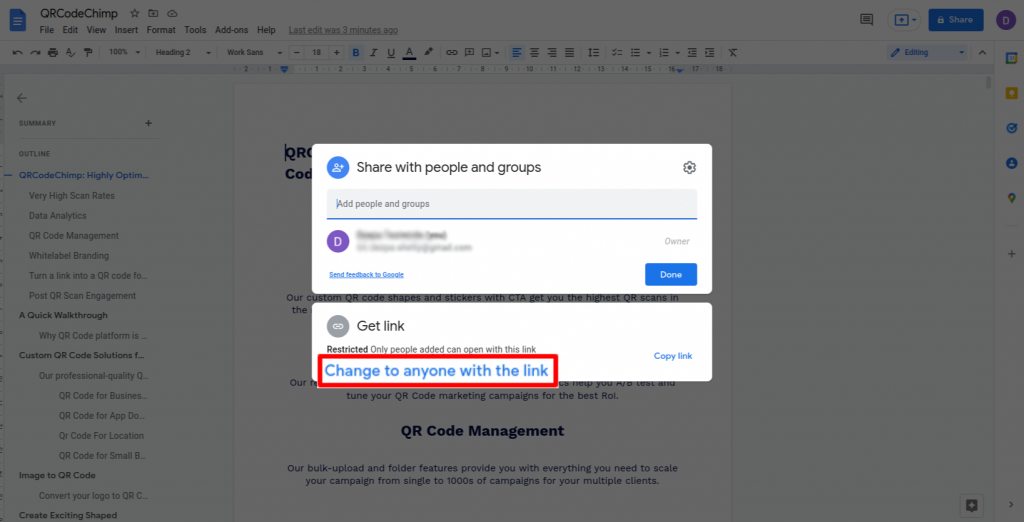Open the Insert menu

[x=126, y=30]
